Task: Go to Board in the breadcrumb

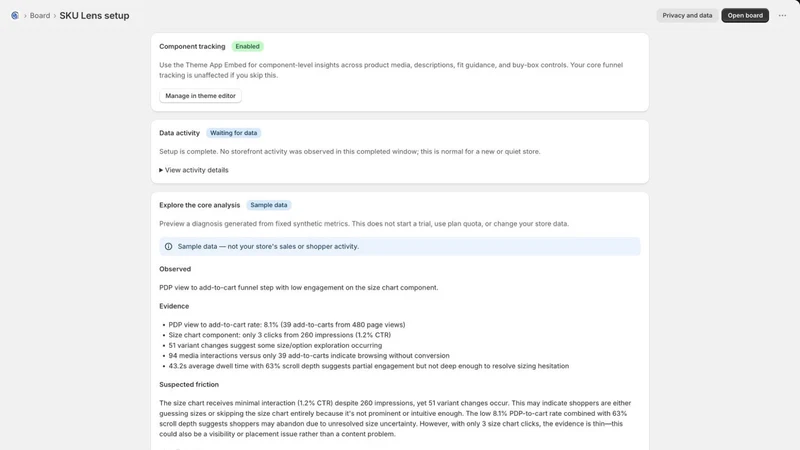Action: 40,16
